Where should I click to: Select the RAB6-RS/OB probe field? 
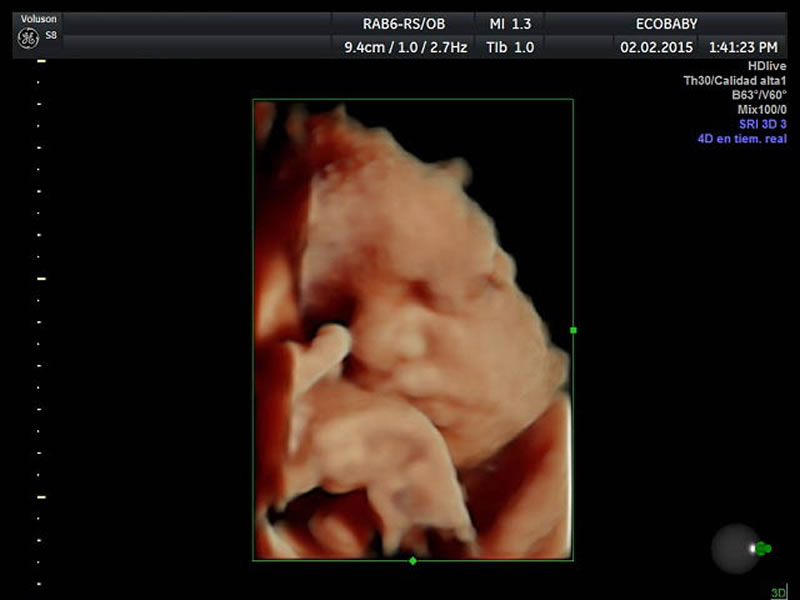403,24
